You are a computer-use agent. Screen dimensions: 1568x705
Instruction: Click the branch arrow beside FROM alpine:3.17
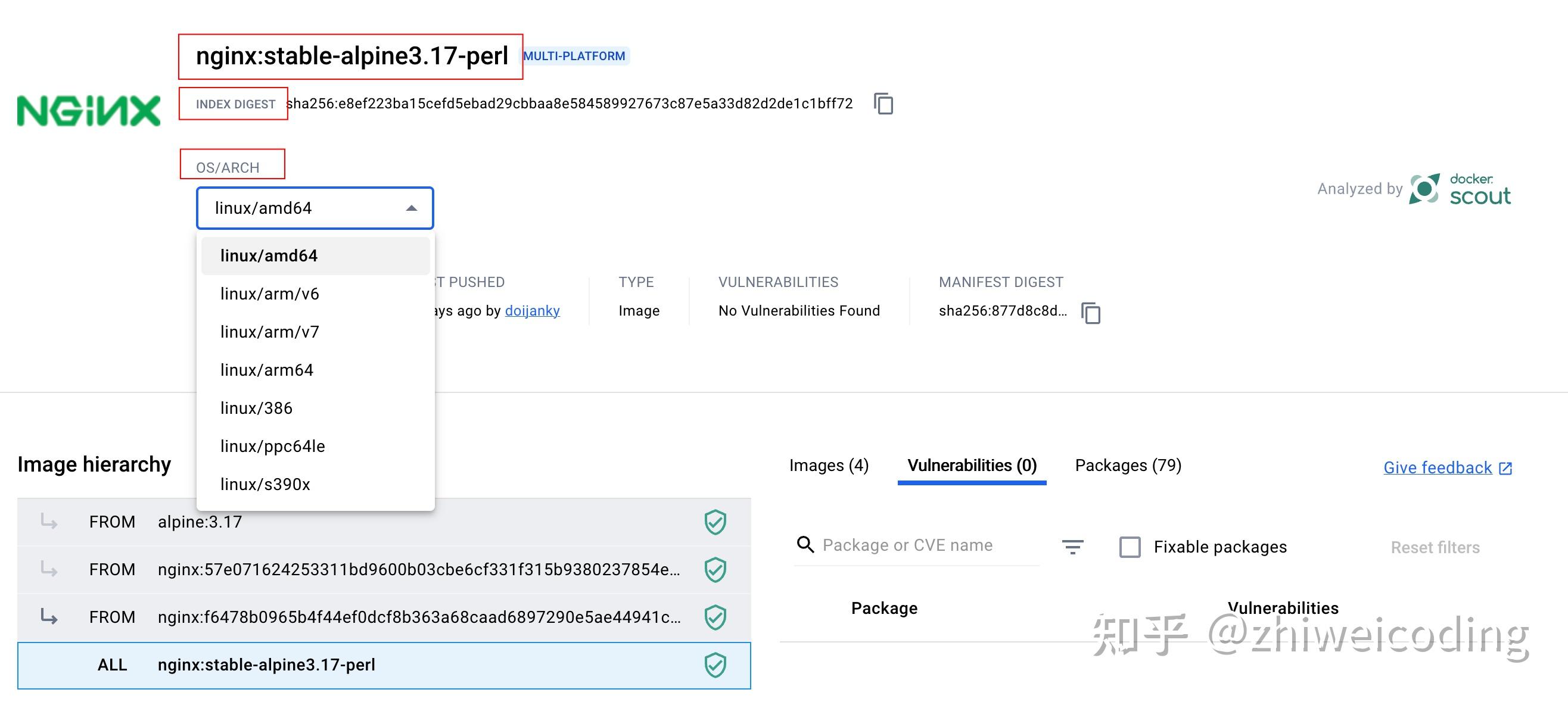pos(49,521)
